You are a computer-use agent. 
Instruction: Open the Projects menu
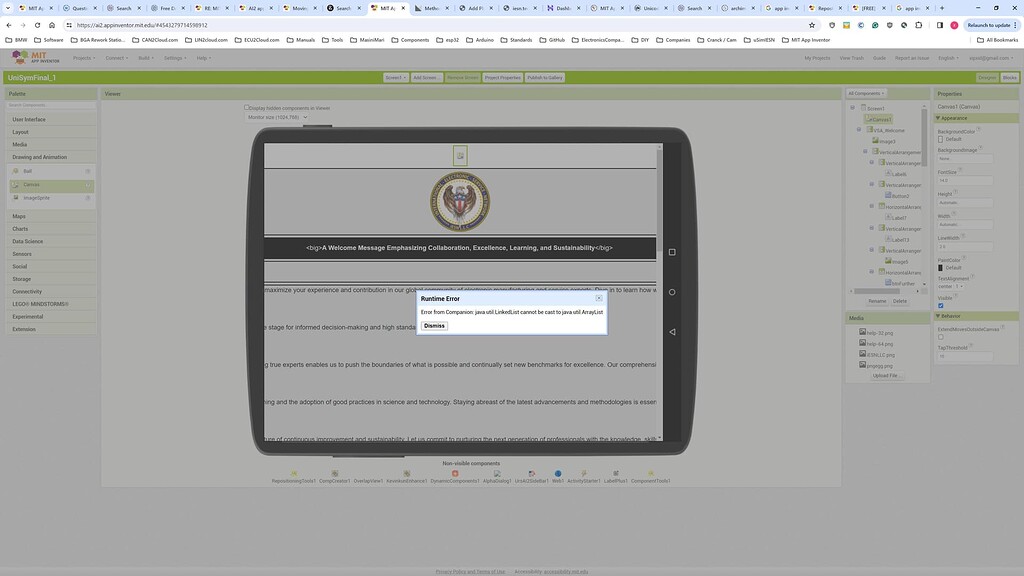(85, 57)
